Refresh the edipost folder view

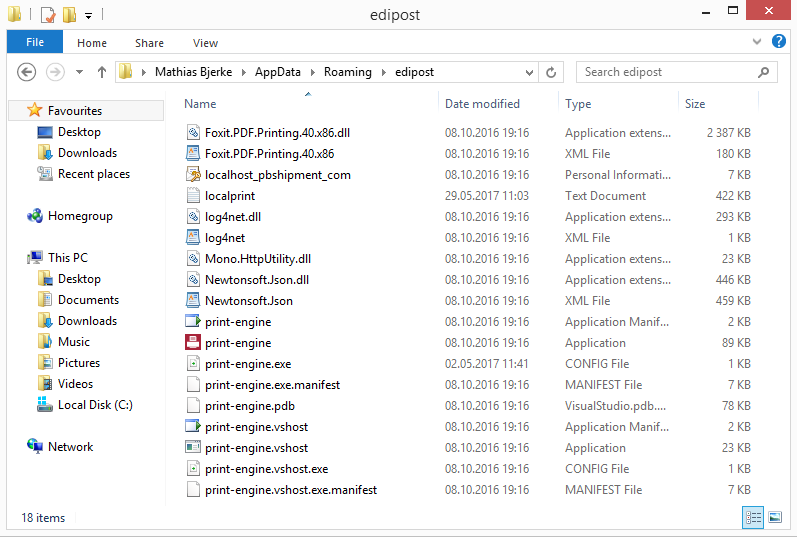pos(551,72)
